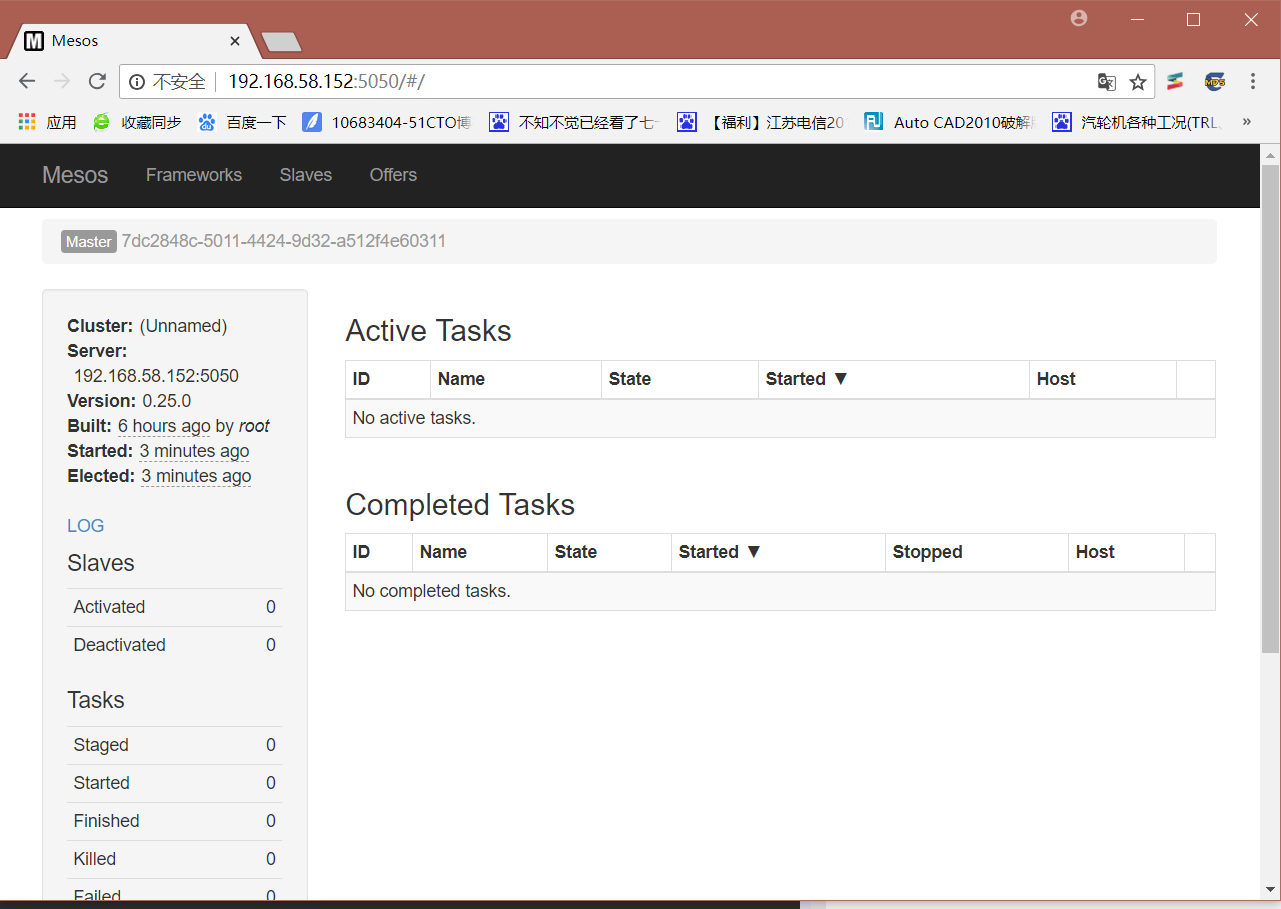Viewport: 1281px width, 909px height.
Task: Open the 汽轮机各种工况 bookmark
Action: click(1137, 122)
